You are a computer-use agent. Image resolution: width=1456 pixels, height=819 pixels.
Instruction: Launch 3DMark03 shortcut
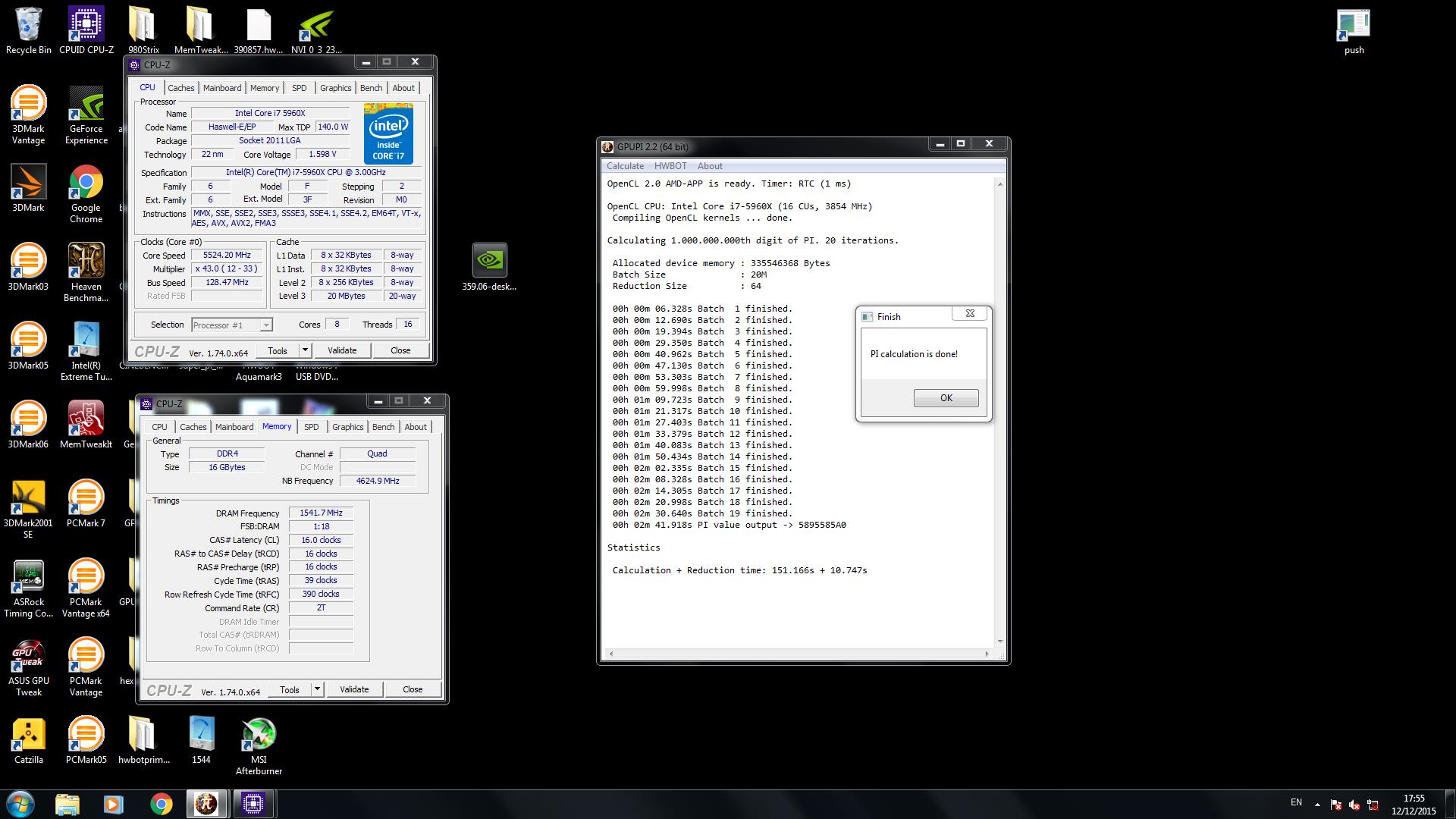[x=29, y=267]
